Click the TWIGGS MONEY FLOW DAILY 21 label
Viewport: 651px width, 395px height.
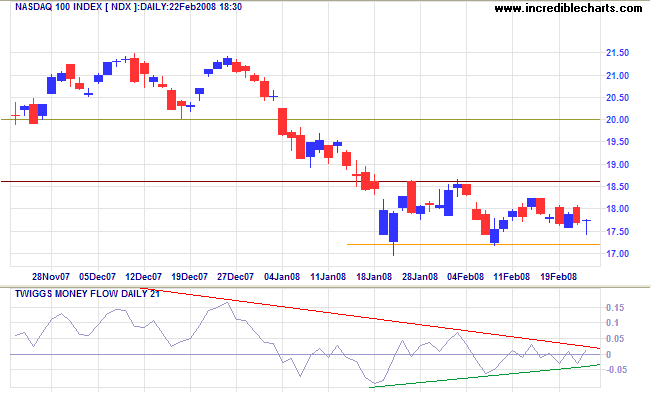87,294
